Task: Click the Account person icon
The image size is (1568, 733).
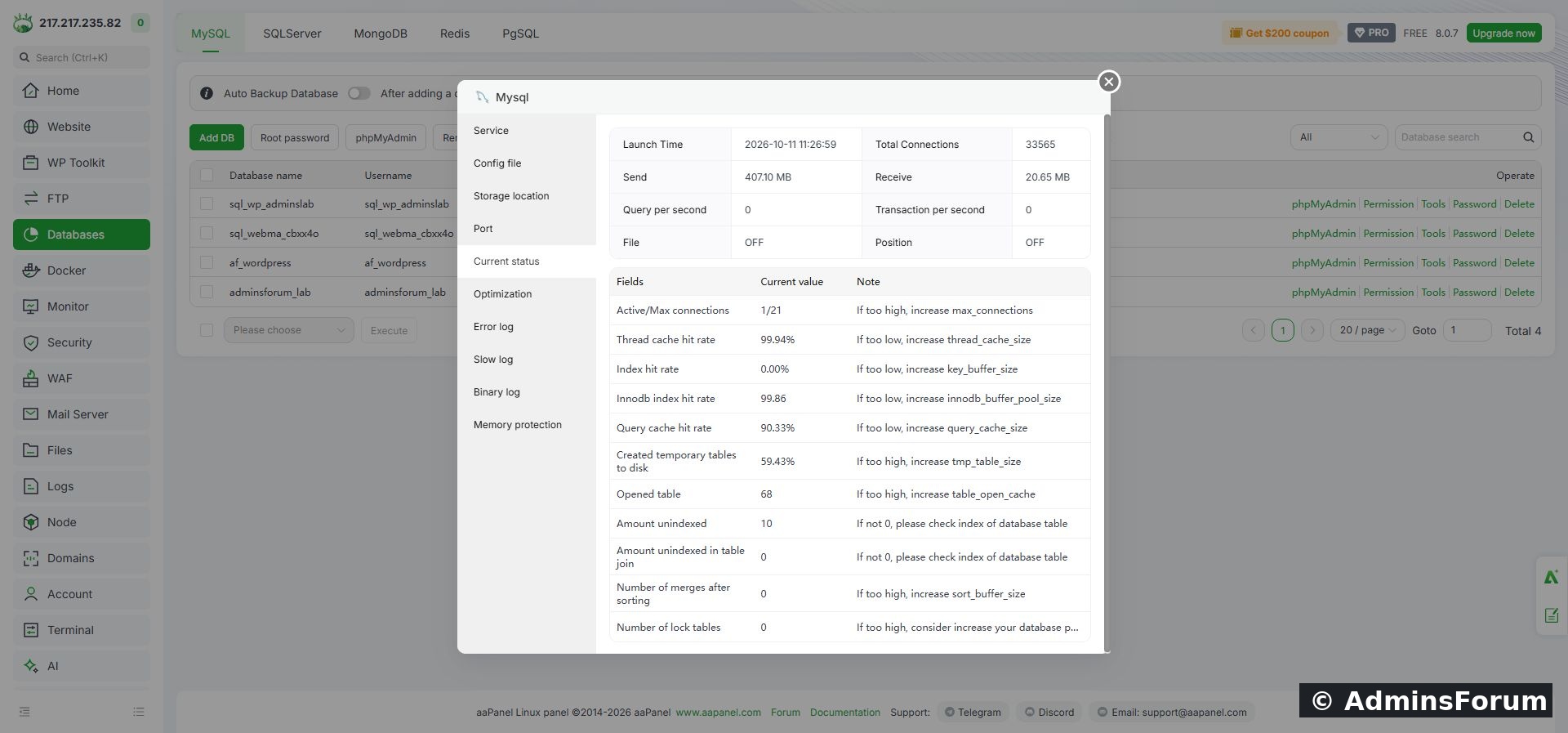Action: (x=31, y=594)
